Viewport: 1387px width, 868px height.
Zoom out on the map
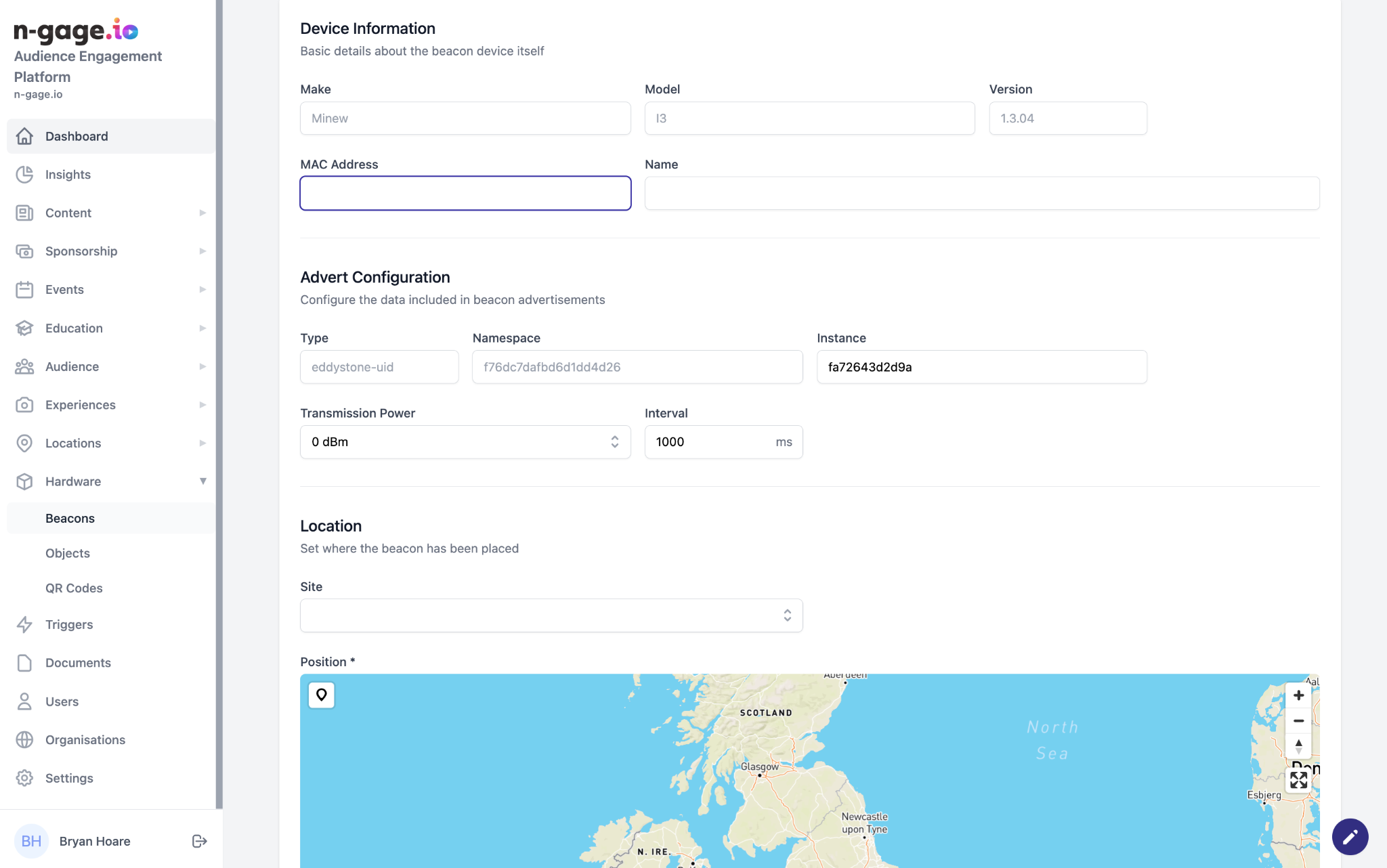(x=1298, y=721)
